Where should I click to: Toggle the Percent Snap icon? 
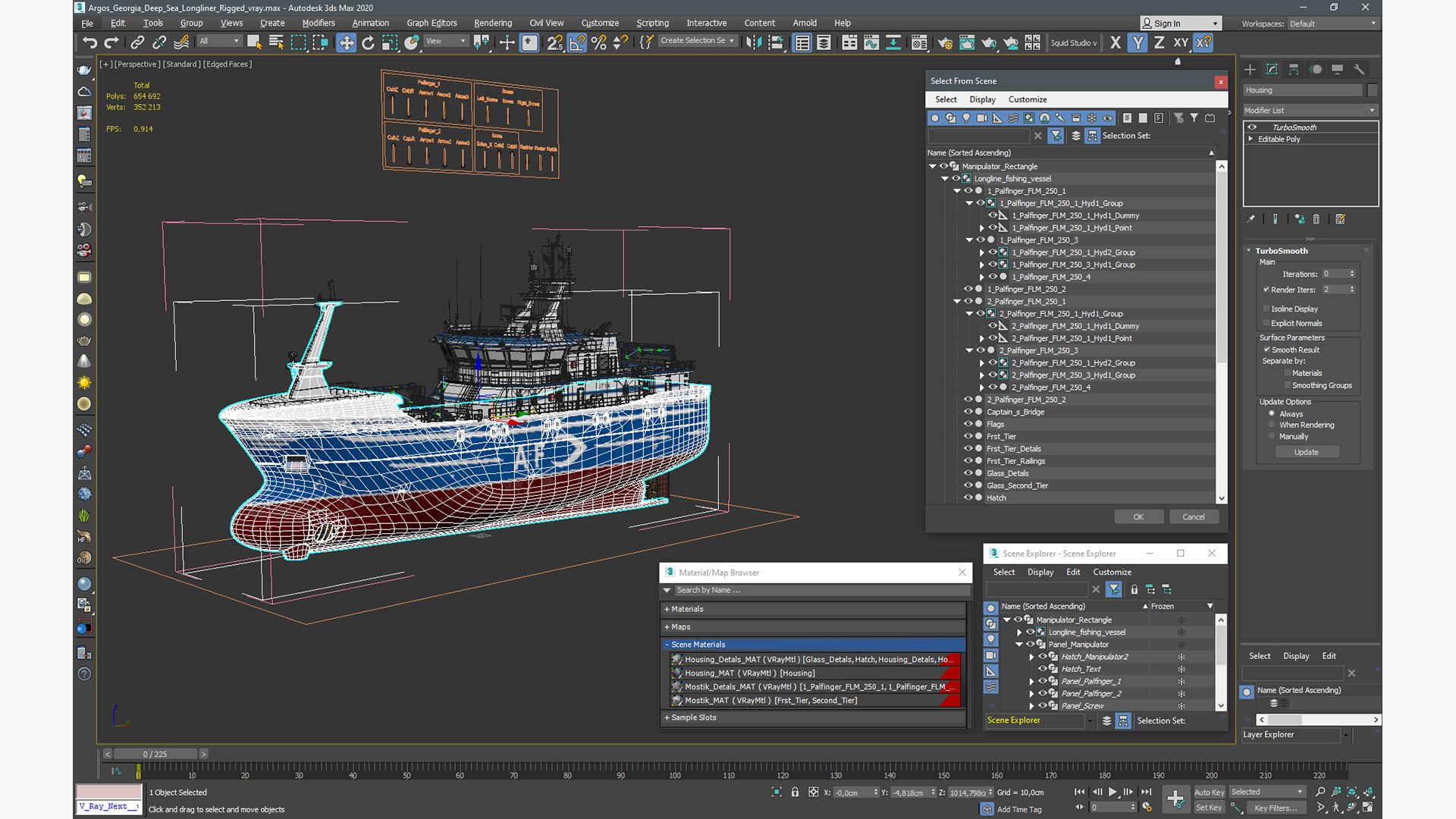(599, 42)
